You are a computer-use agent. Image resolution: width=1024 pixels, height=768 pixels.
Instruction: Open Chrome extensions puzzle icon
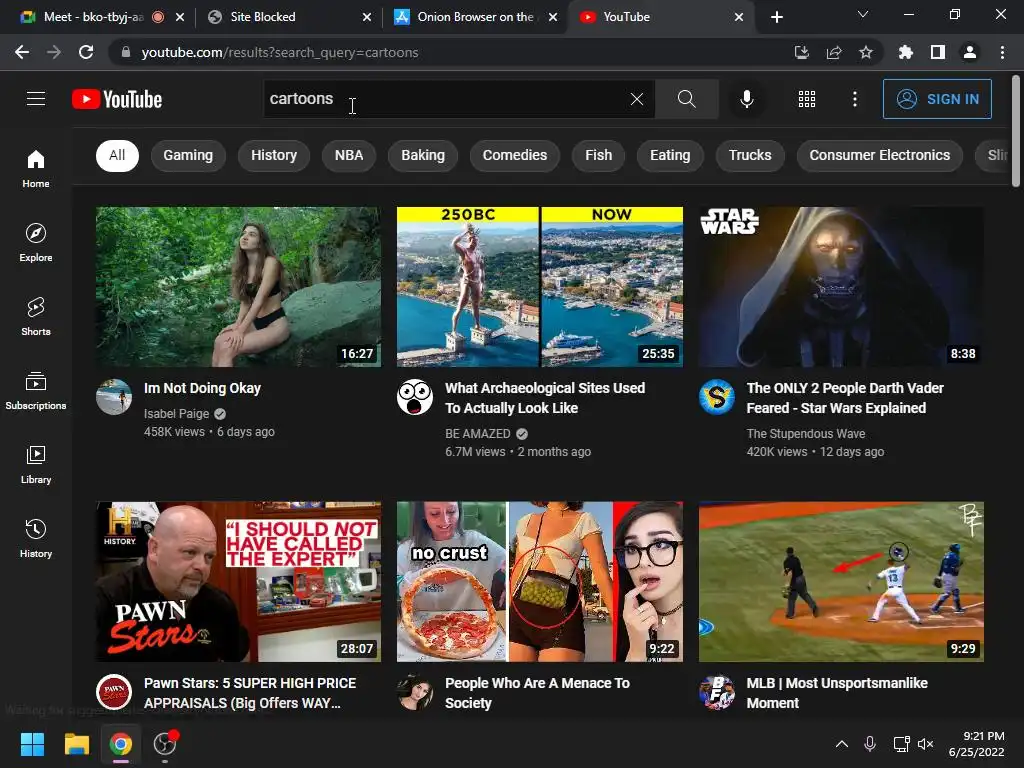(x=906, y=52)
